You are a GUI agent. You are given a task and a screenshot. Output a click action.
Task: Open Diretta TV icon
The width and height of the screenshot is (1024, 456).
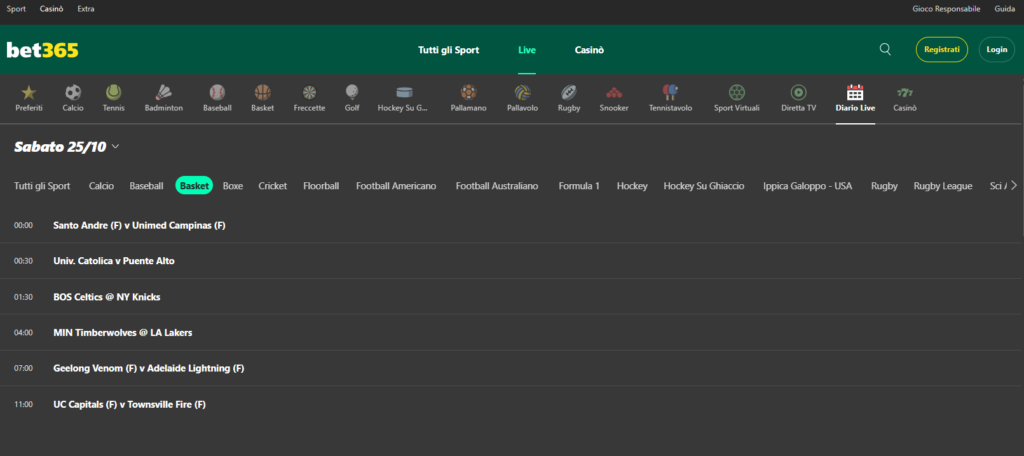[x=798, y=93]
